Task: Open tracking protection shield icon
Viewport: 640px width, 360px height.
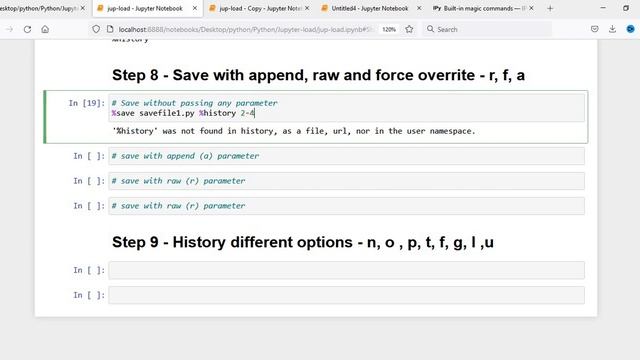Action: [96, 29]
